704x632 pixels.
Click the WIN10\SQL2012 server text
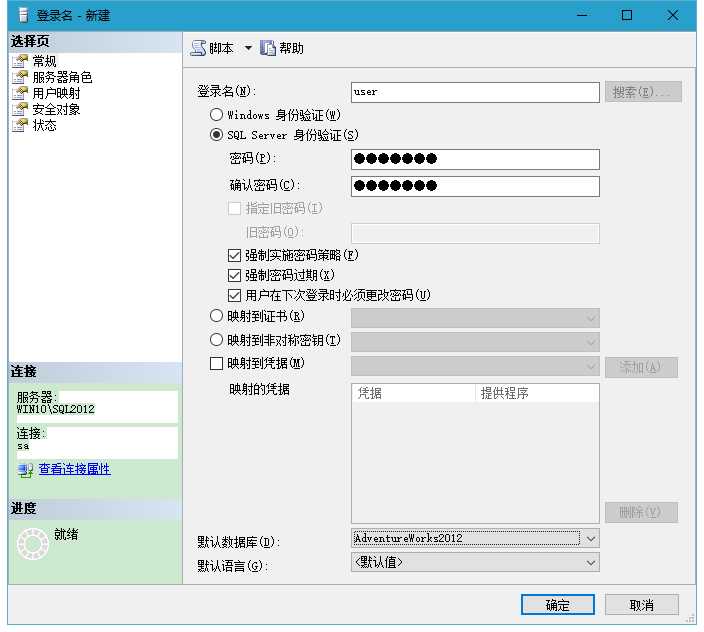tap(56, 409)
